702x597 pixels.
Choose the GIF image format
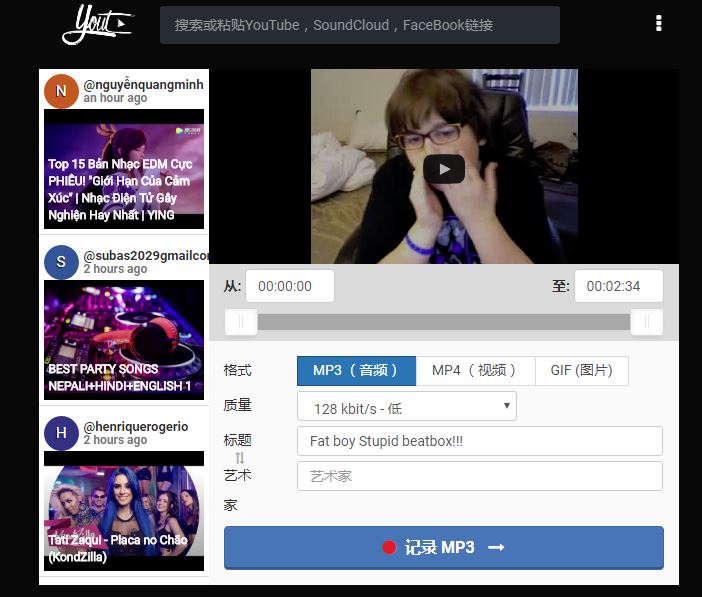pos(581,371)
